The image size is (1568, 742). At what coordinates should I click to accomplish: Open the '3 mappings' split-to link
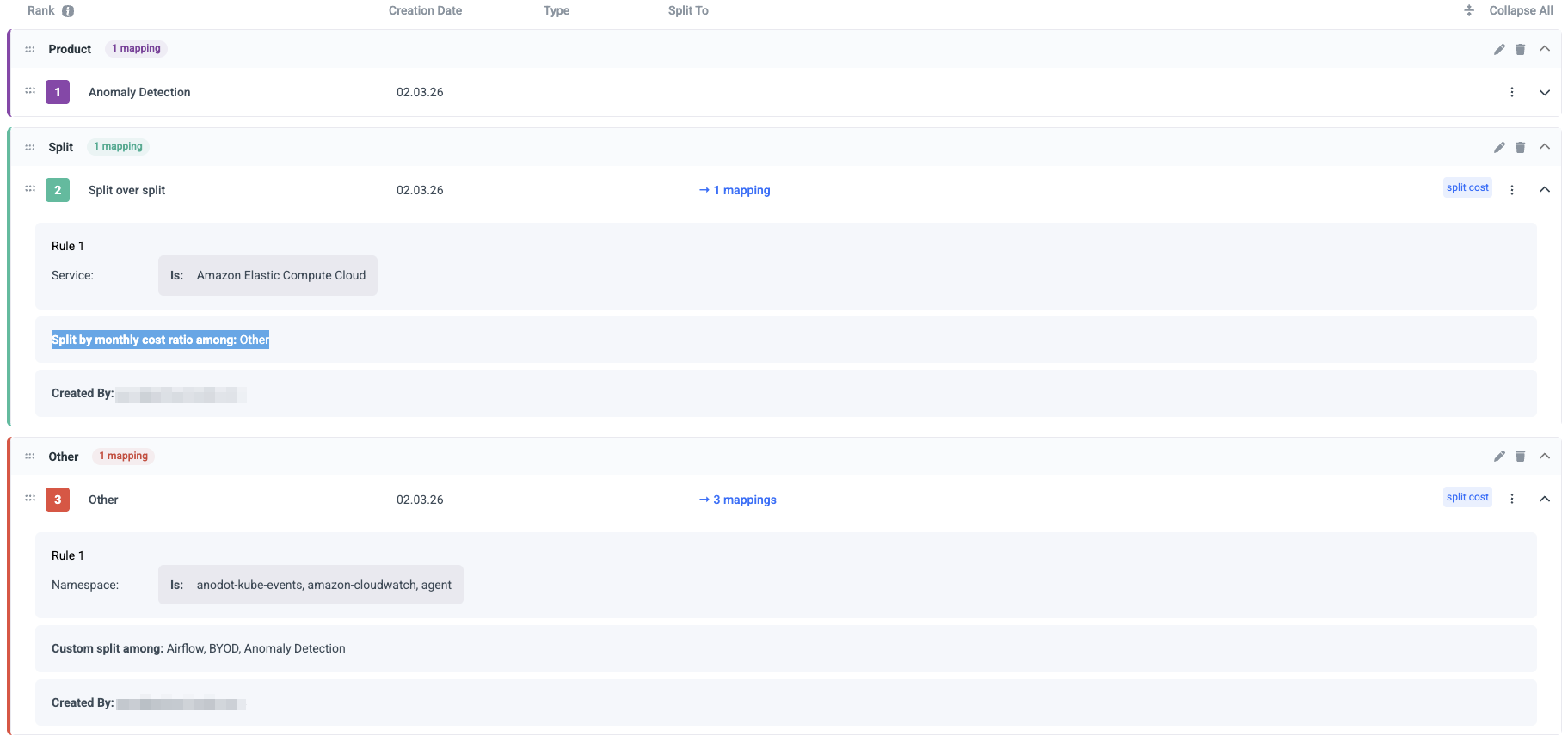[738, 500]
